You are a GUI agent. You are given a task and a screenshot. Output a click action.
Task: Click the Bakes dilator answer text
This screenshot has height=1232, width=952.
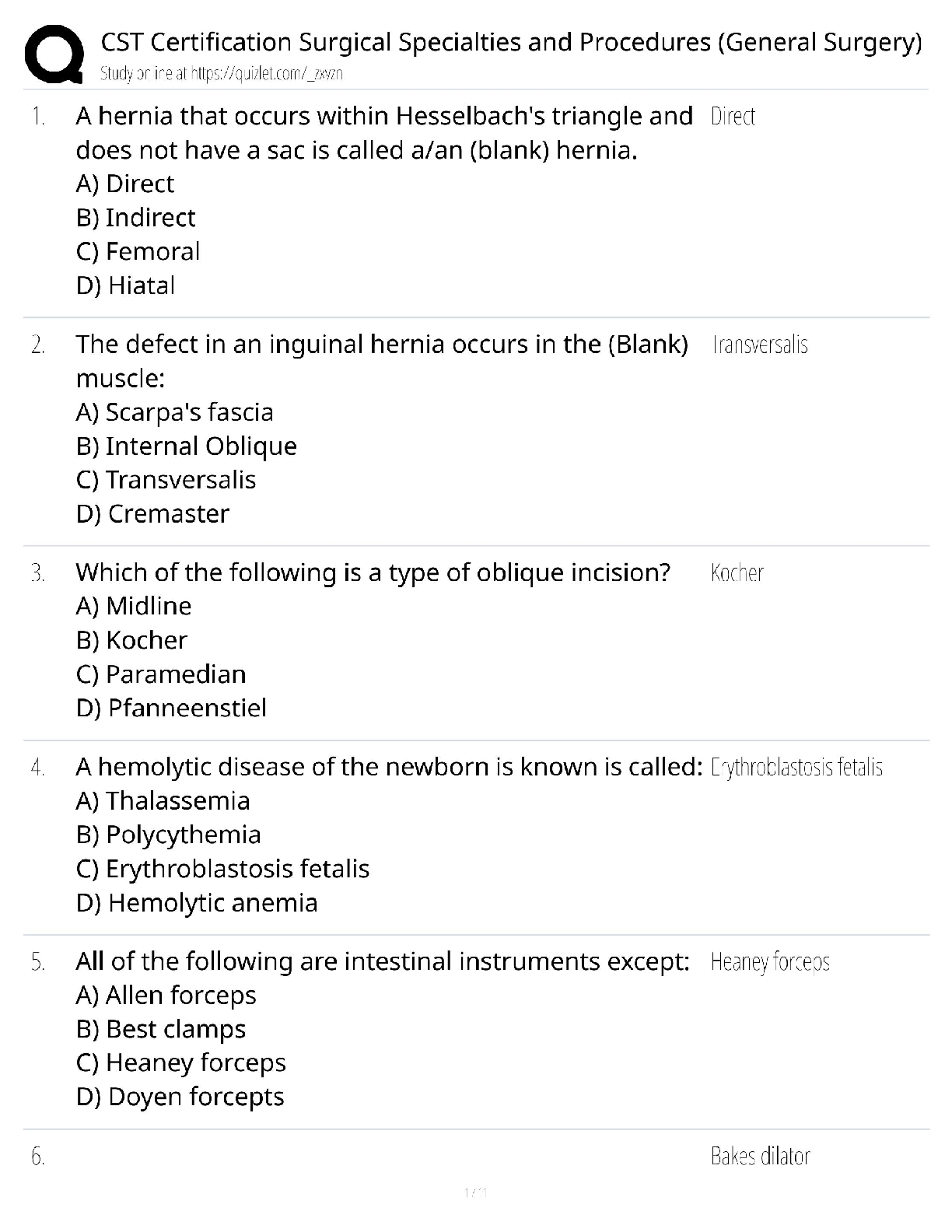pyautogui.click(x=760, y=1157)
